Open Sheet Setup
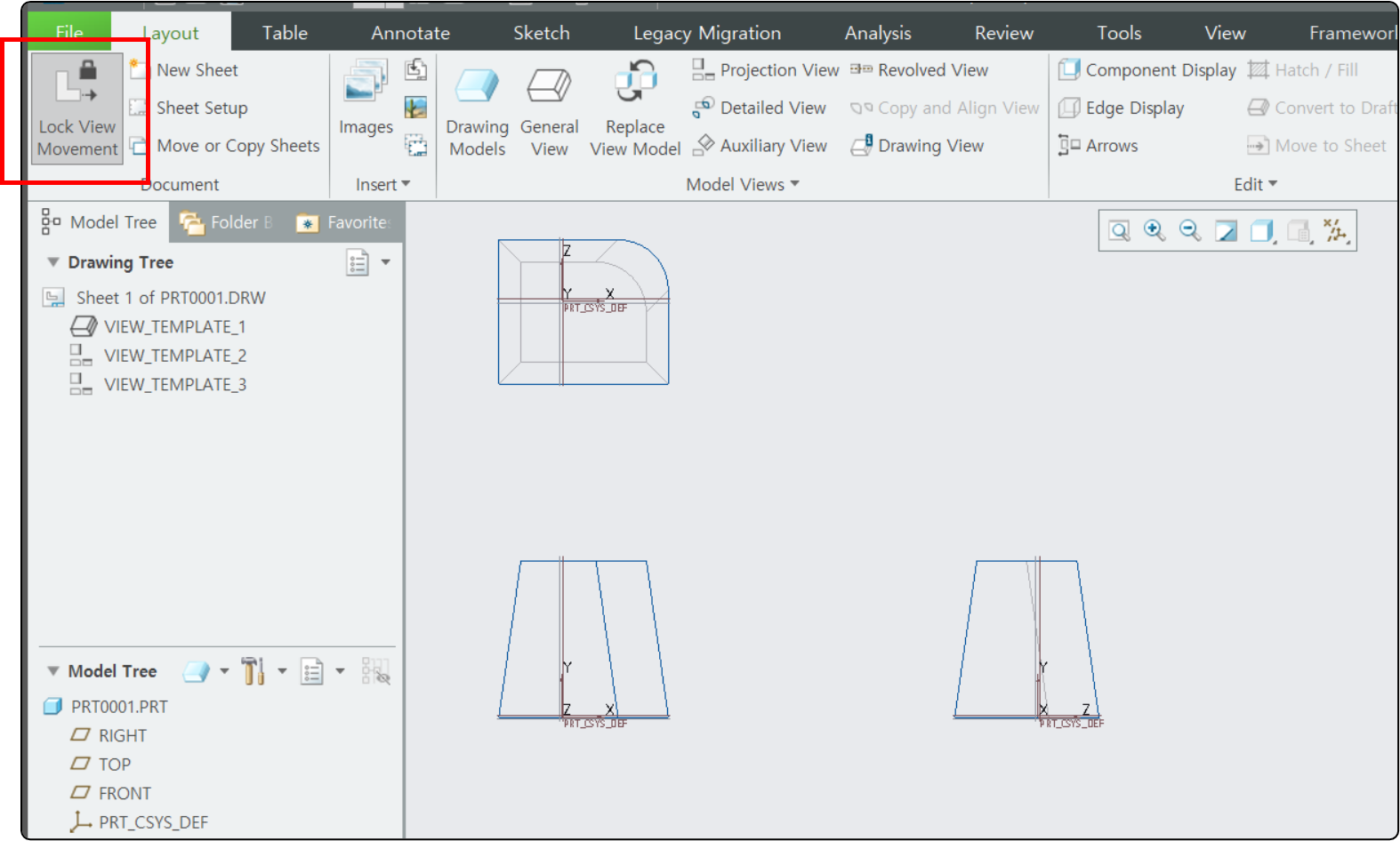 [189, 108]
